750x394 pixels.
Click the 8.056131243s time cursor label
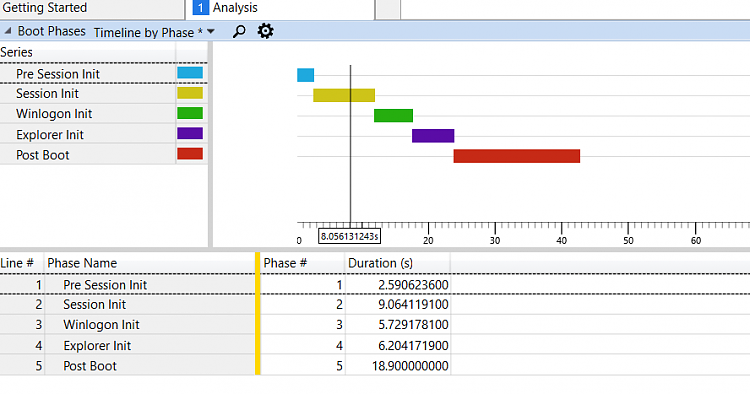pyautogui.click(x=350, y=236)
